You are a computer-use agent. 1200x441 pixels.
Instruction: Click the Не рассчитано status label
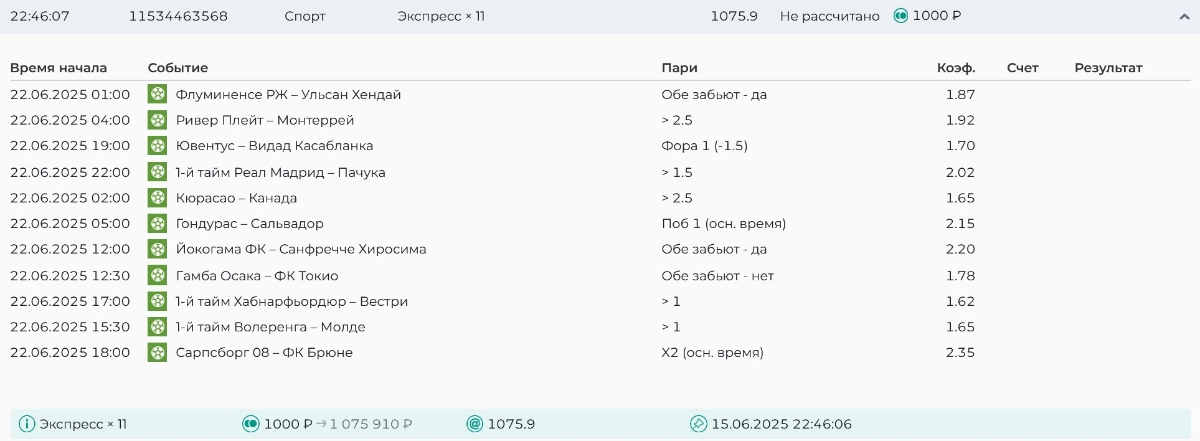[829, 16]
